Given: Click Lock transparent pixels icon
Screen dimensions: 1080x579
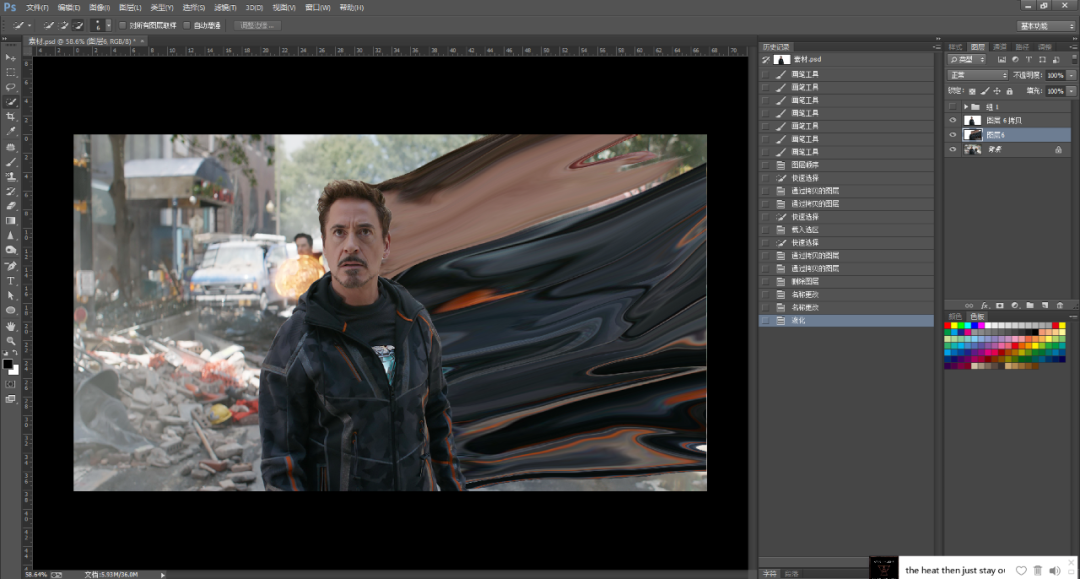Looking at the screenshot, I should coord(972,91).
